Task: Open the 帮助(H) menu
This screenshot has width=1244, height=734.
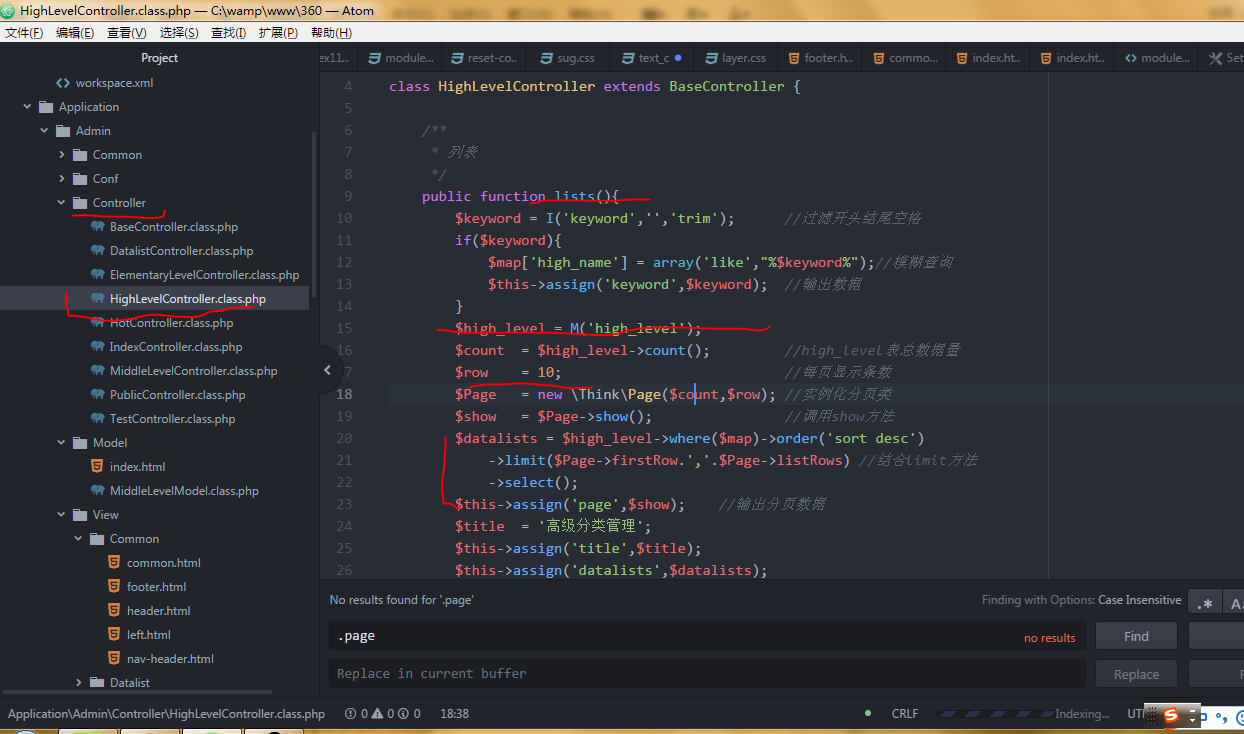Action: click(331, 33)
